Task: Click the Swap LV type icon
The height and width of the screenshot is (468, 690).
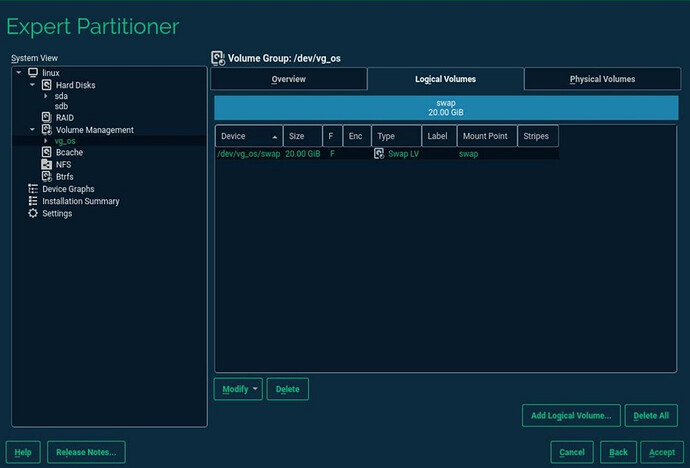Action: [379, 154]
